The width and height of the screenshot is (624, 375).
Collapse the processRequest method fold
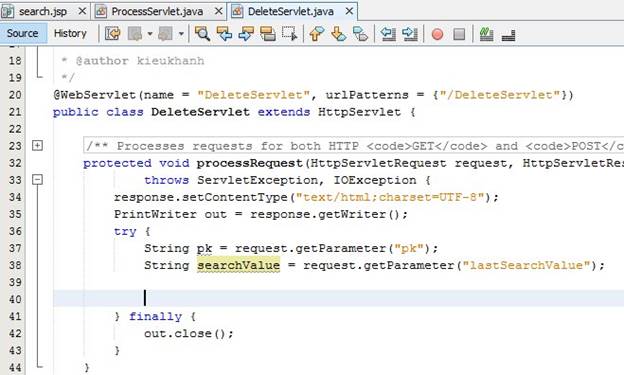click(x=37, y=180)
